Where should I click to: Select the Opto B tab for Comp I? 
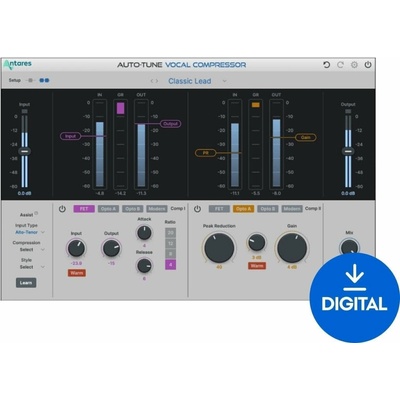click(x=133, y=209)
